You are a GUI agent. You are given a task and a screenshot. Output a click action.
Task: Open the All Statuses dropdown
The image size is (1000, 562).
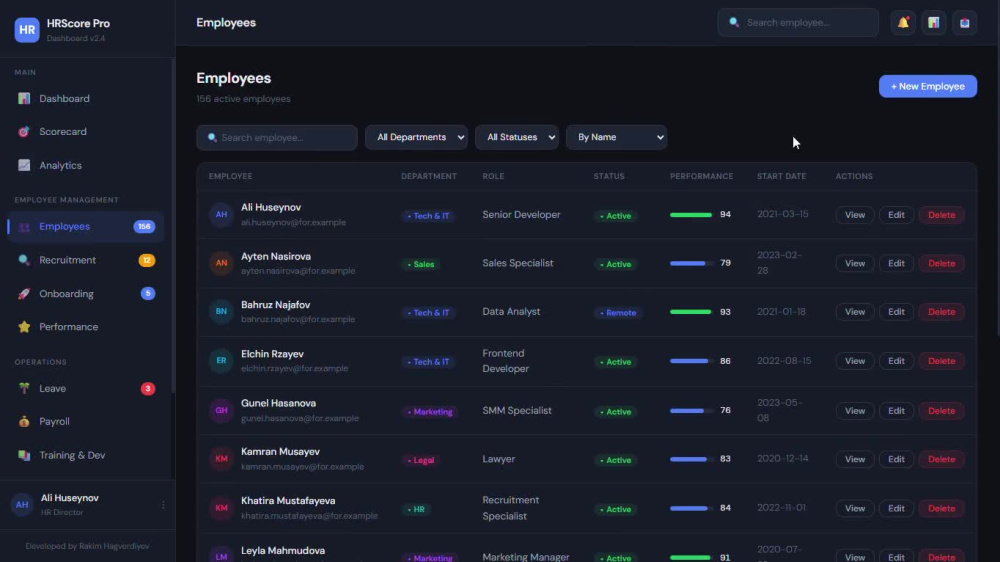pos(517,137)
